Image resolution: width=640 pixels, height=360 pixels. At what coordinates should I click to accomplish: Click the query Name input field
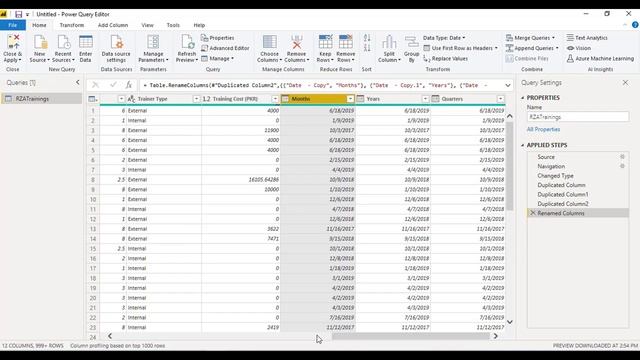click(x=578, y=117)
